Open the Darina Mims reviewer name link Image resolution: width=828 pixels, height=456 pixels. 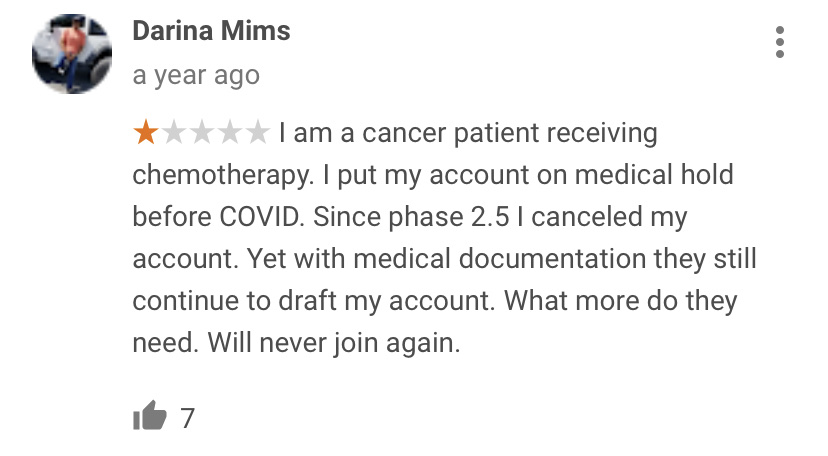point(211,32)
